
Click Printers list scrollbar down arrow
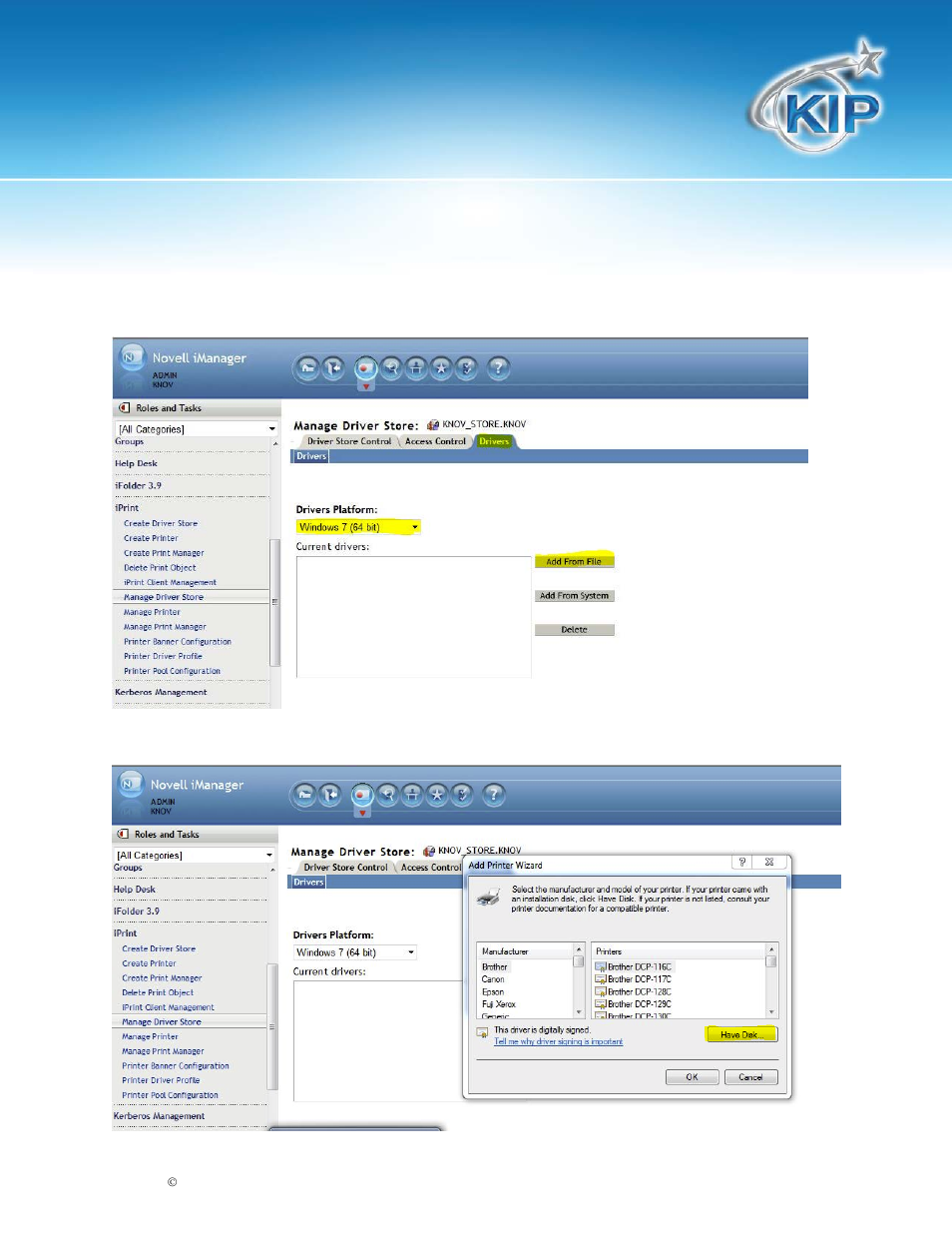tap(771, 1012)
